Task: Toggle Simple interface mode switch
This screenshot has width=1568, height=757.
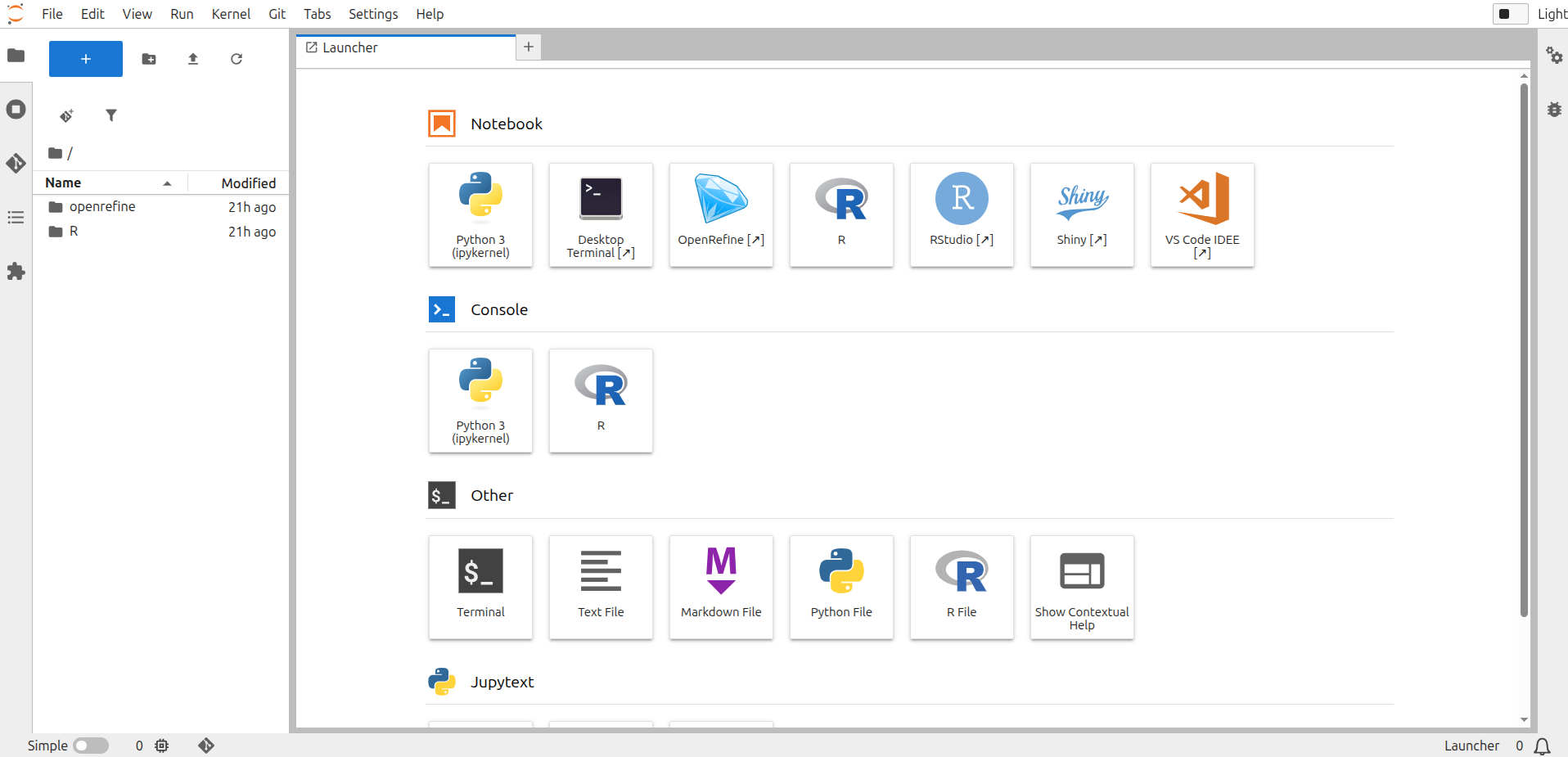Action: tap(91, 746)
